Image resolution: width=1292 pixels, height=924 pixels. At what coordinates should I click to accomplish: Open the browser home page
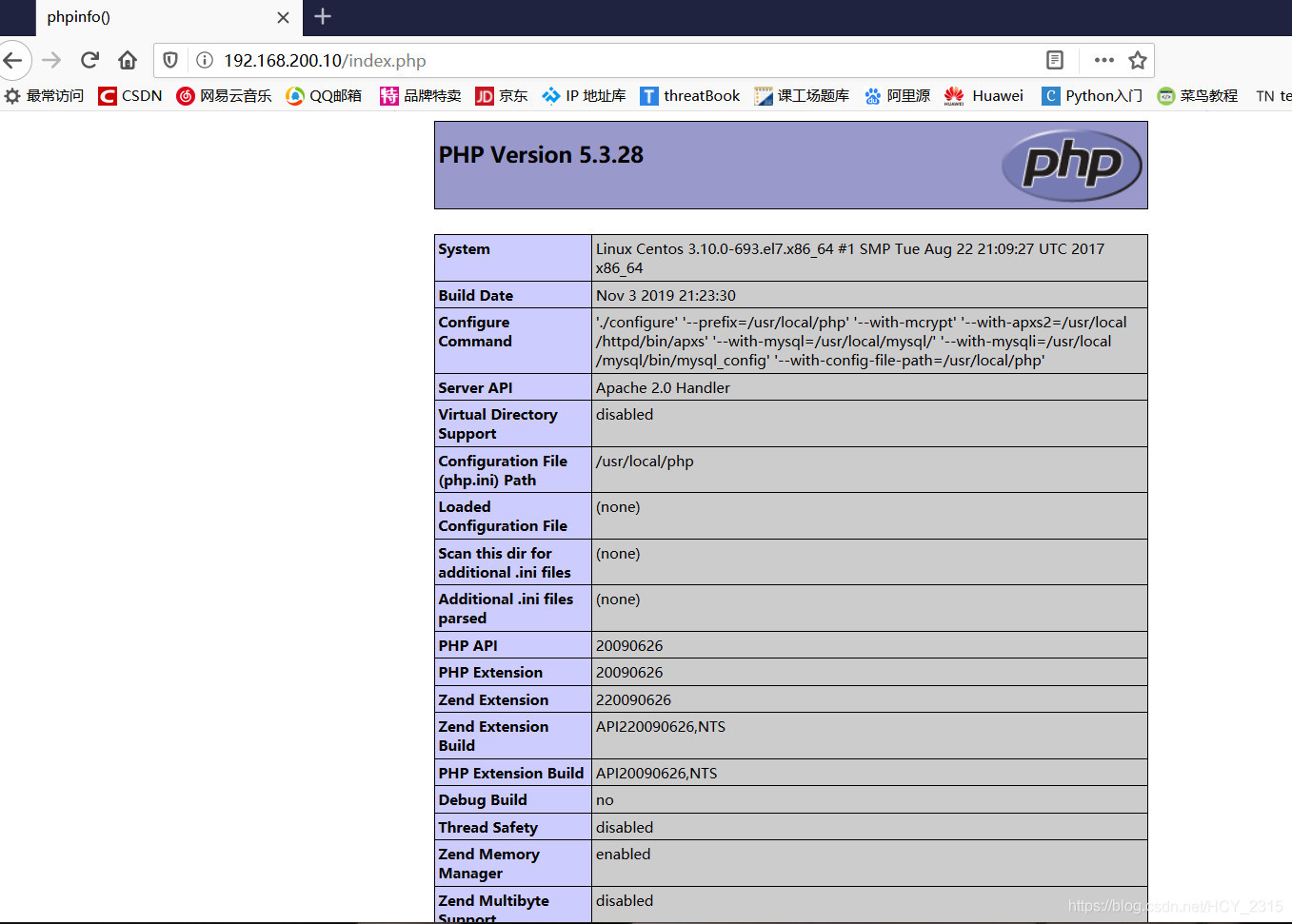coord(128,60)
